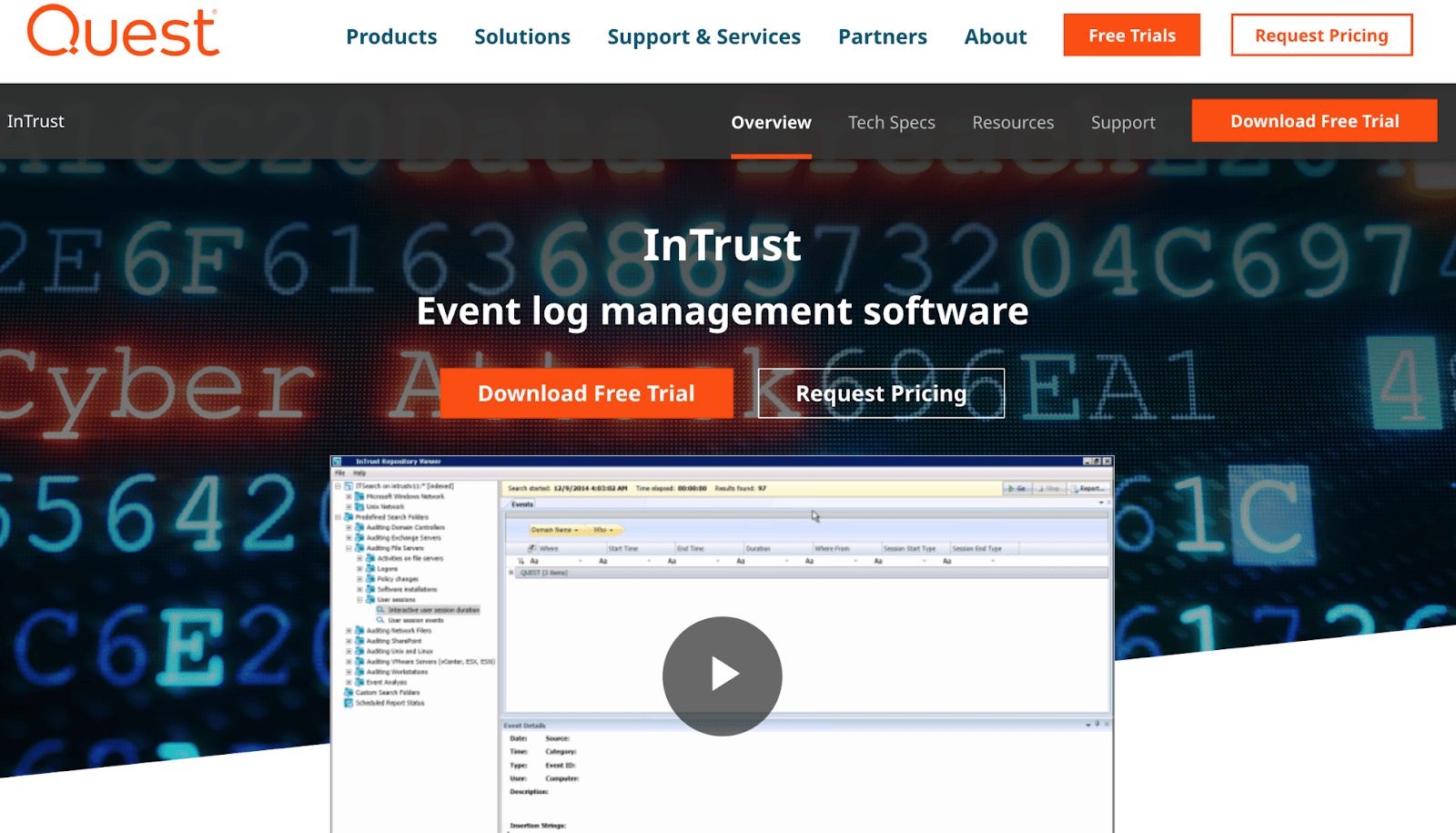Click the "Session End Type" column header
1456x833 pixels.
click(984, 548)
